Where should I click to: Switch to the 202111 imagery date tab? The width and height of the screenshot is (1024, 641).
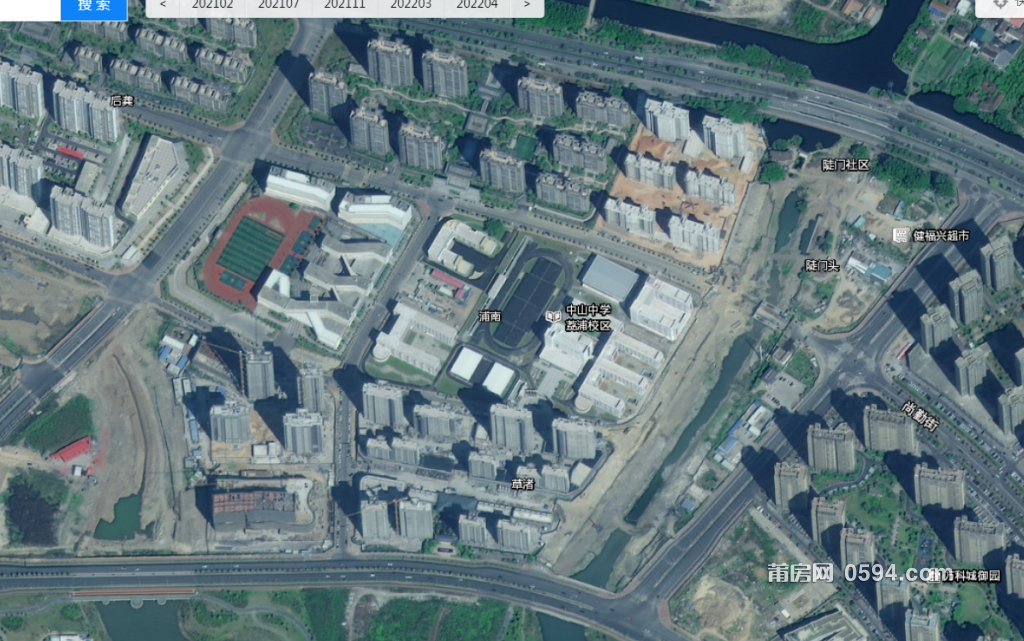click(x=345, y=7)
